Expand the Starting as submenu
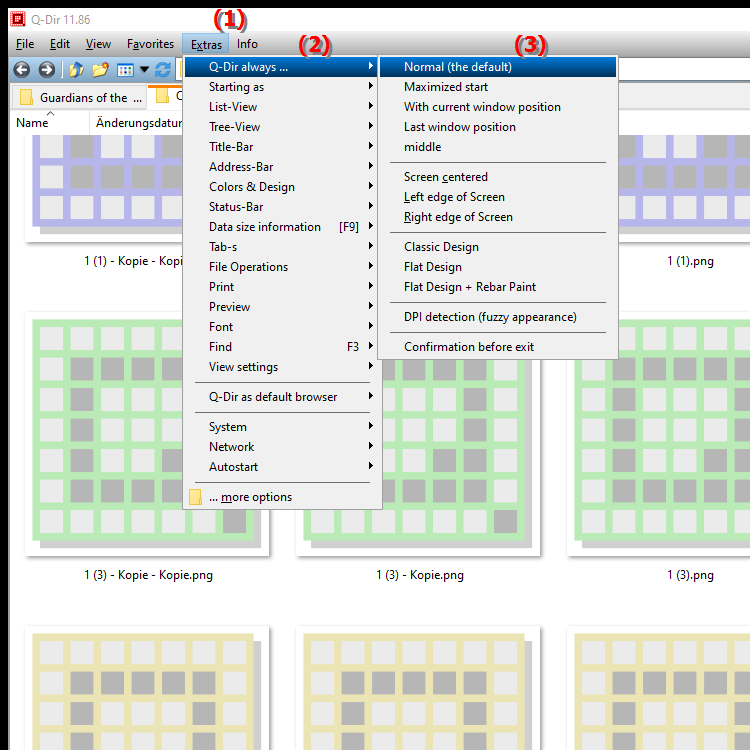The image size is (750, 750). (281, 87)
